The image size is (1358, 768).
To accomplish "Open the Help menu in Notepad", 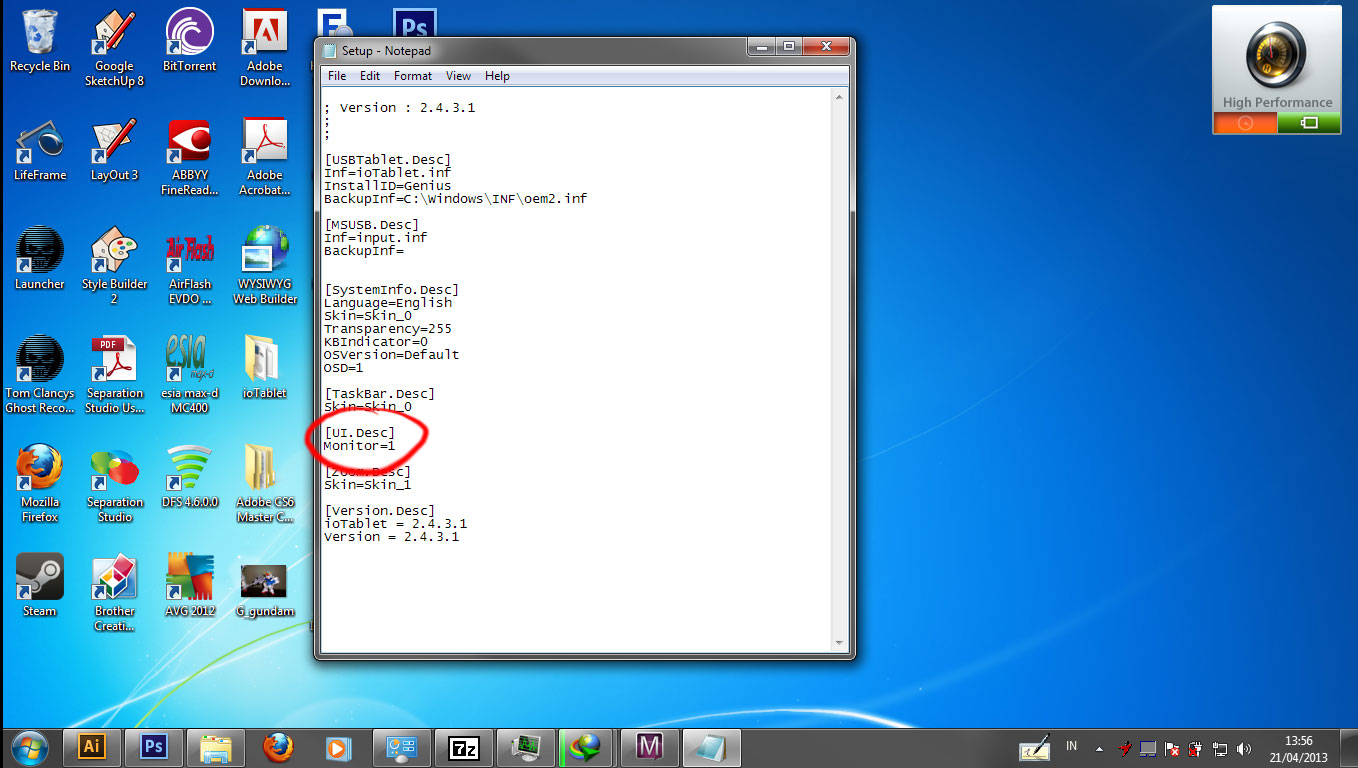I will [497, 76].
